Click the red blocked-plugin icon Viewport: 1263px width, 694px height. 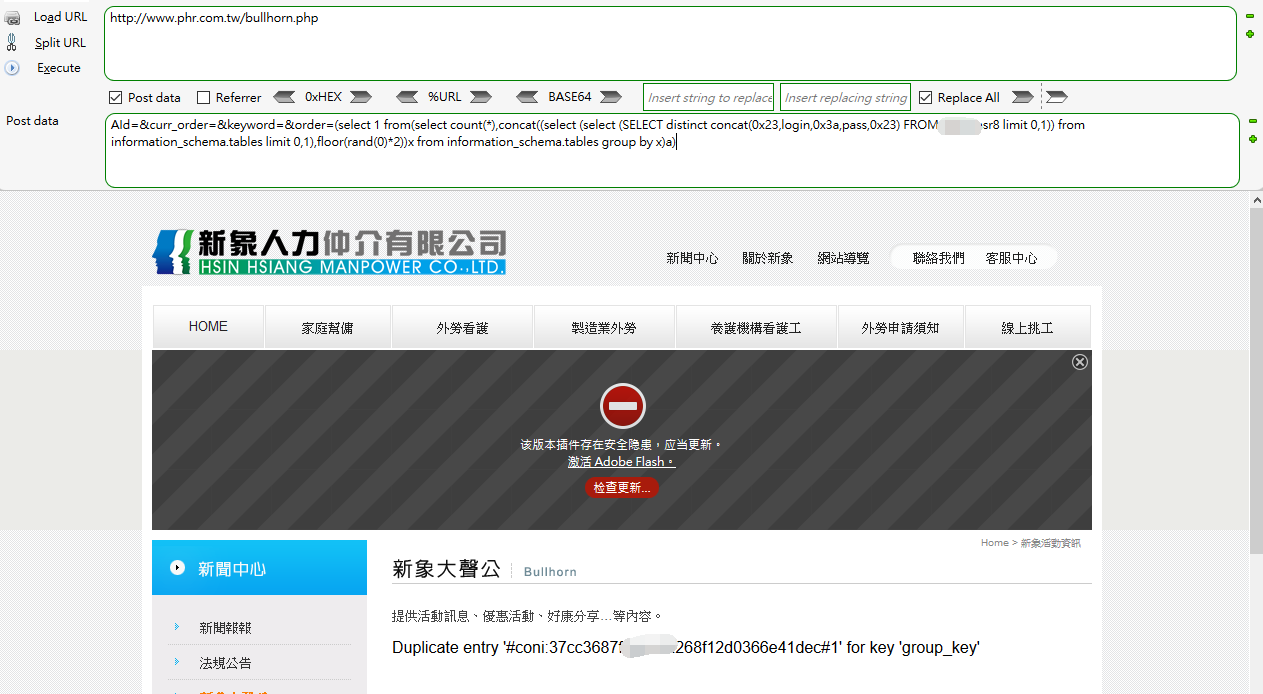coord(623,407)
